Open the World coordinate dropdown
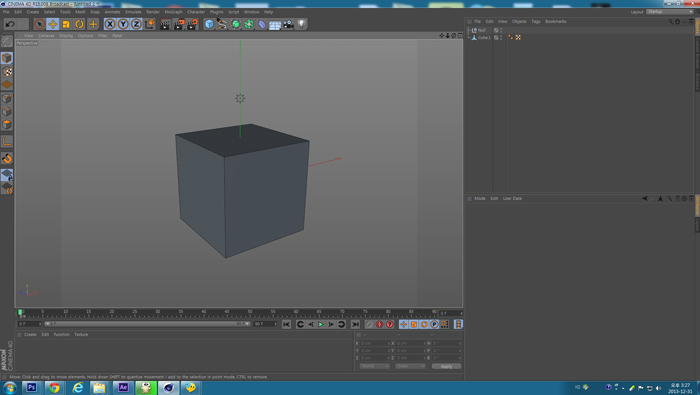 [x=374, y=366]
